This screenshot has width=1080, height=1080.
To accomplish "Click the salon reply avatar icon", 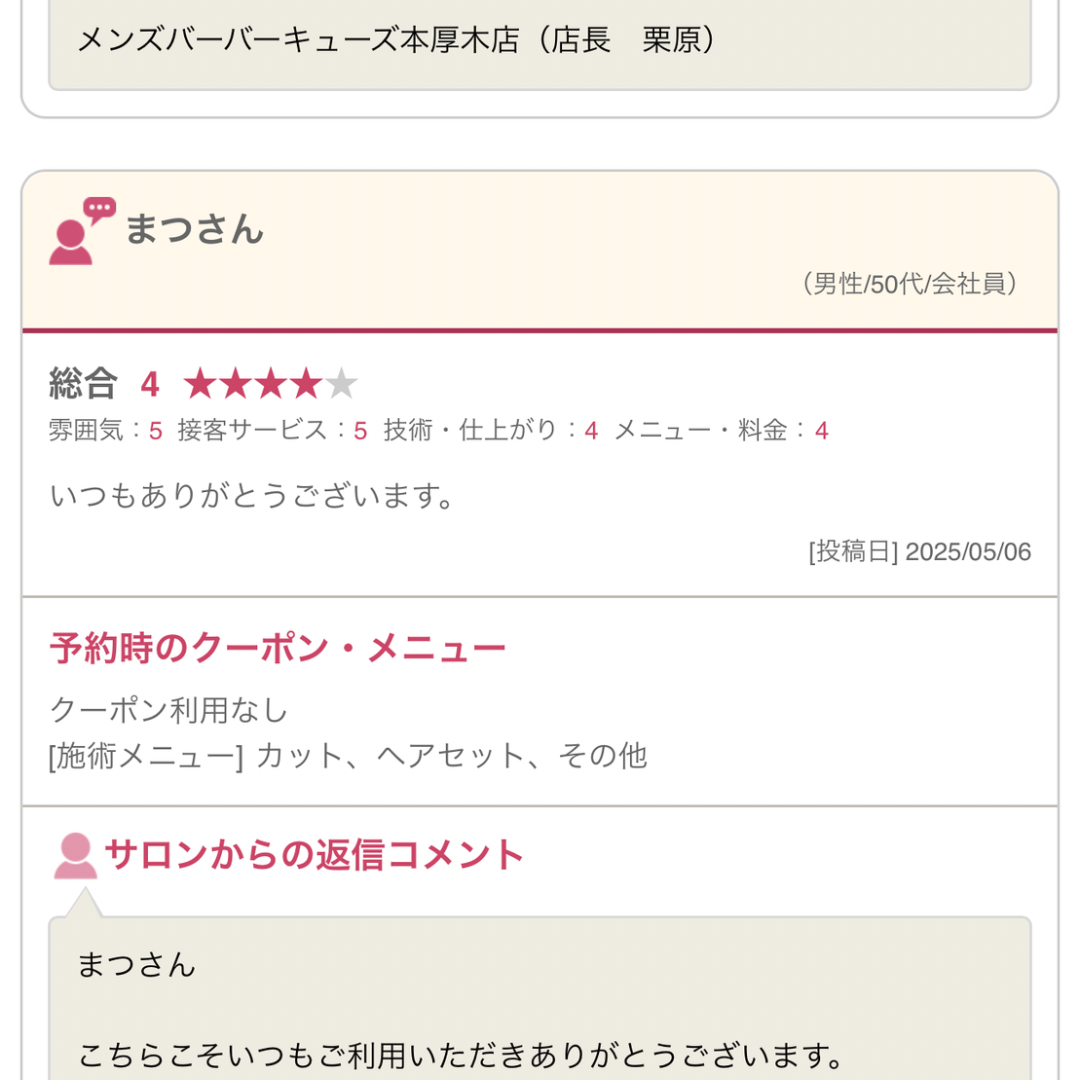I will click(75, 856).
